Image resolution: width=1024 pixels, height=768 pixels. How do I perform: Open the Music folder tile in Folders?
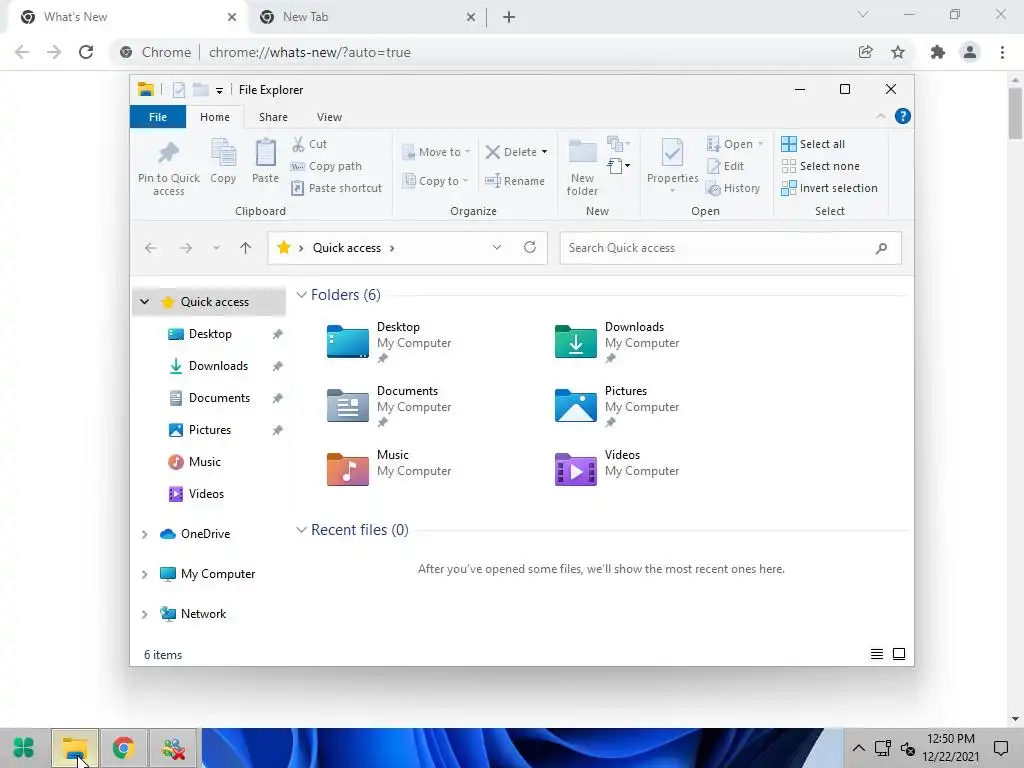(x=389, y=468)
